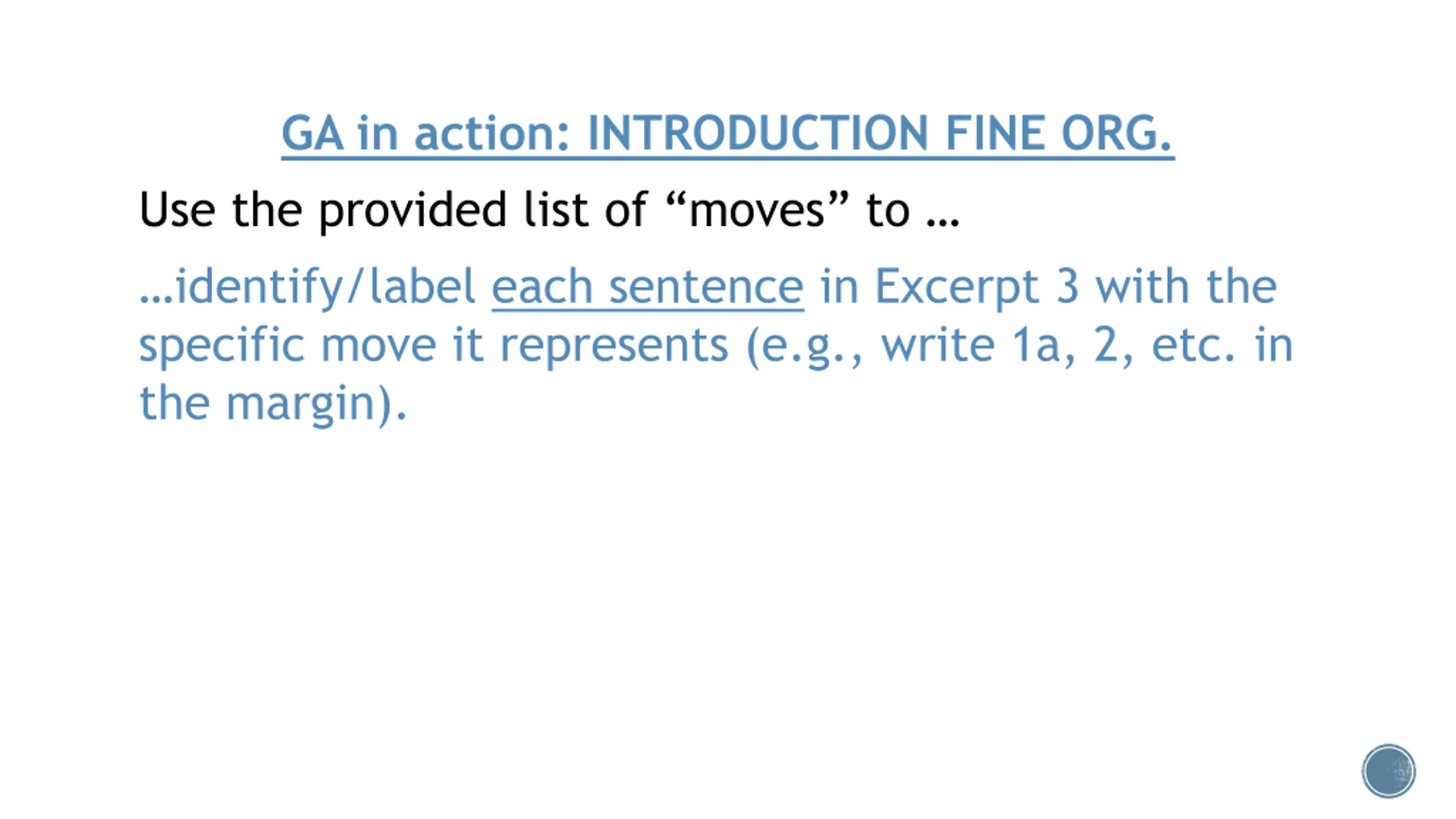Select the word "GA" in the title

[x=312, y=134]
